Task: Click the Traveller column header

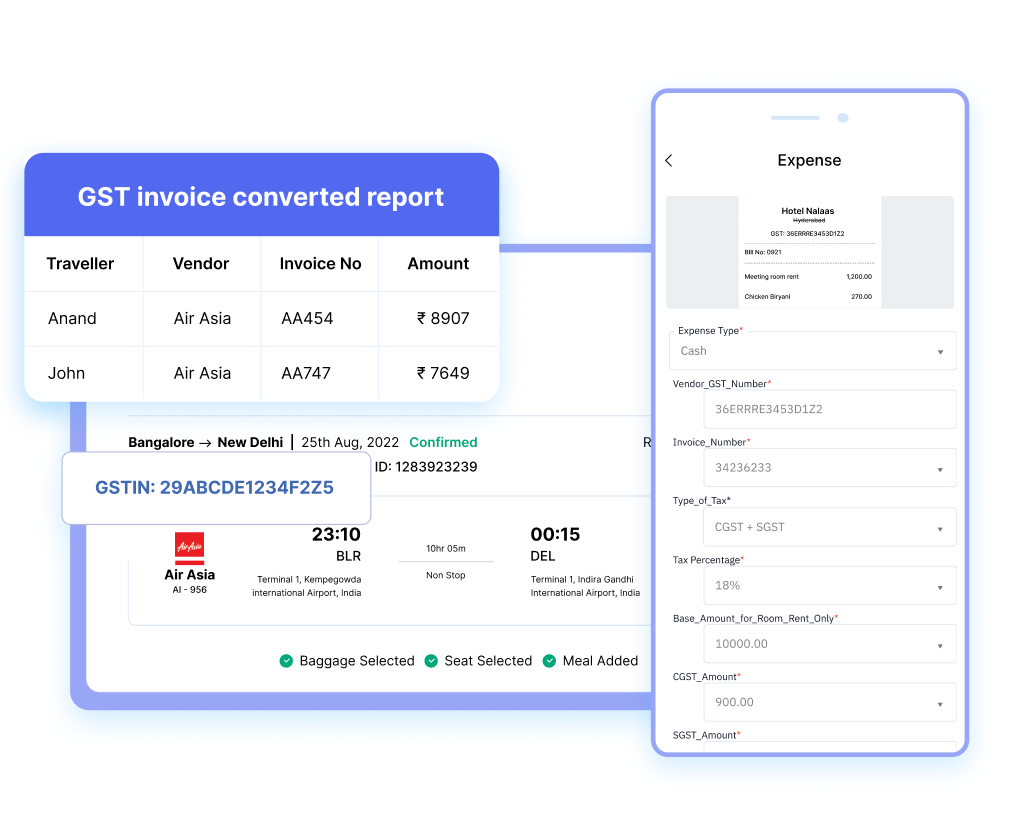Action: pyautogui.click(x=80, y=264)
